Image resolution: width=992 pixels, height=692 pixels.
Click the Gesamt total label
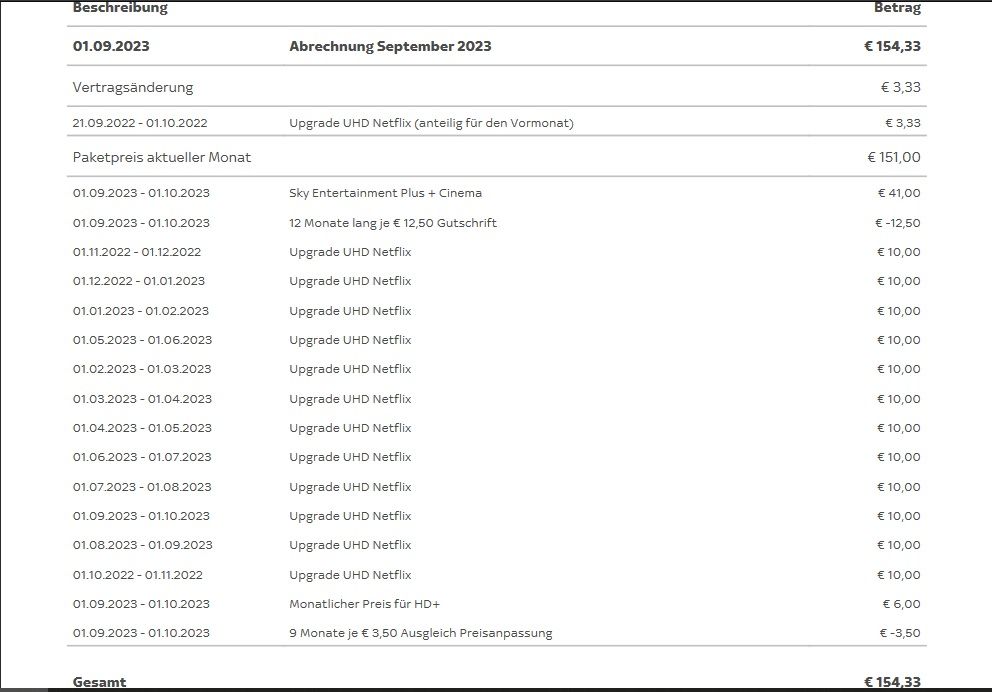point(100,682)
